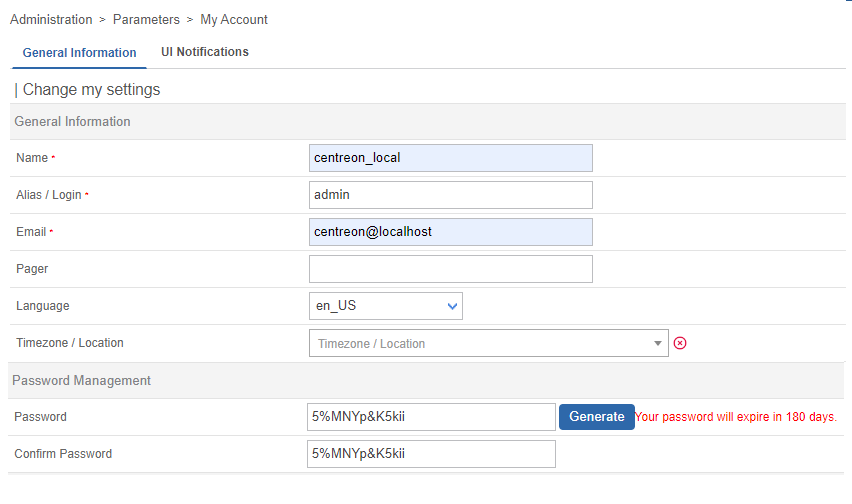
Task: Focus the Name field containing centreon_local
Action: (451, 158)
